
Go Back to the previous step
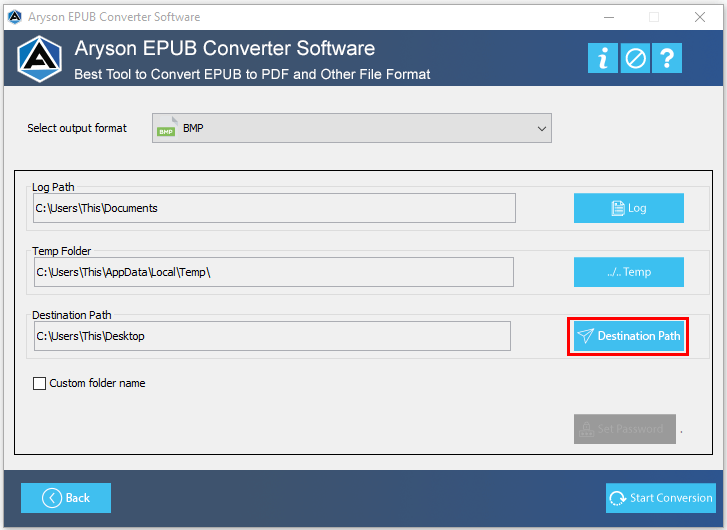(x=66, y=498)
